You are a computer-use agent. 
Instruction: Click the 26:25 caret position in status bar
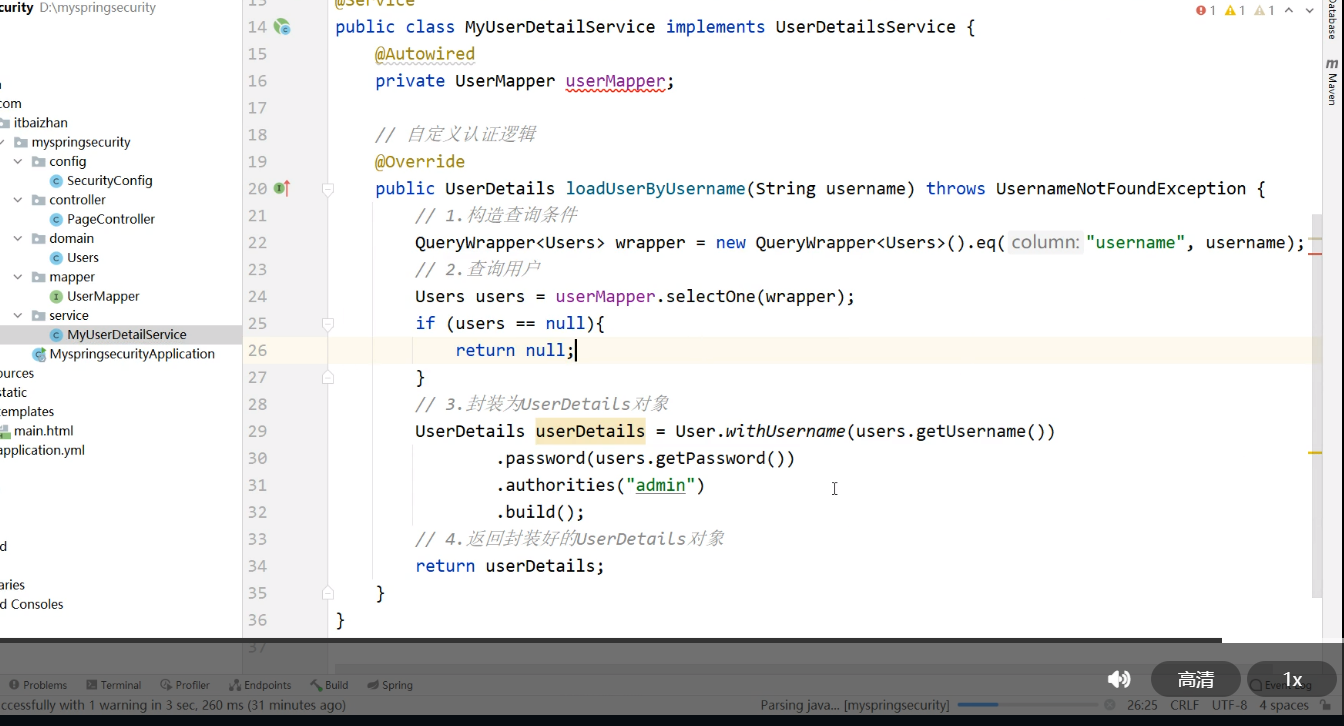tap(1142, 705)
